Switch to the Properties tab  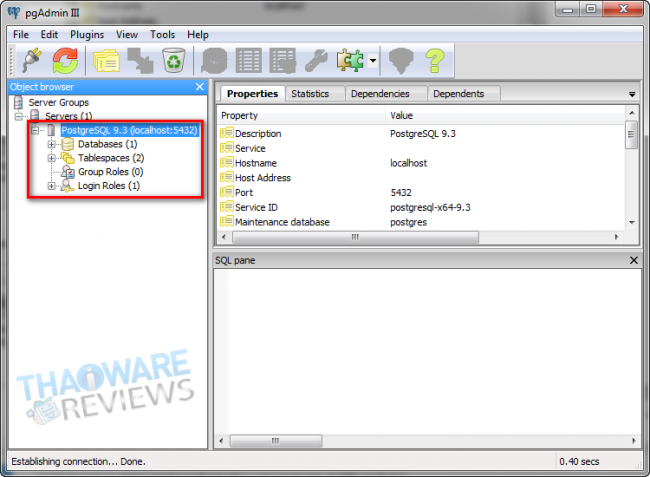tap(252, 94)
